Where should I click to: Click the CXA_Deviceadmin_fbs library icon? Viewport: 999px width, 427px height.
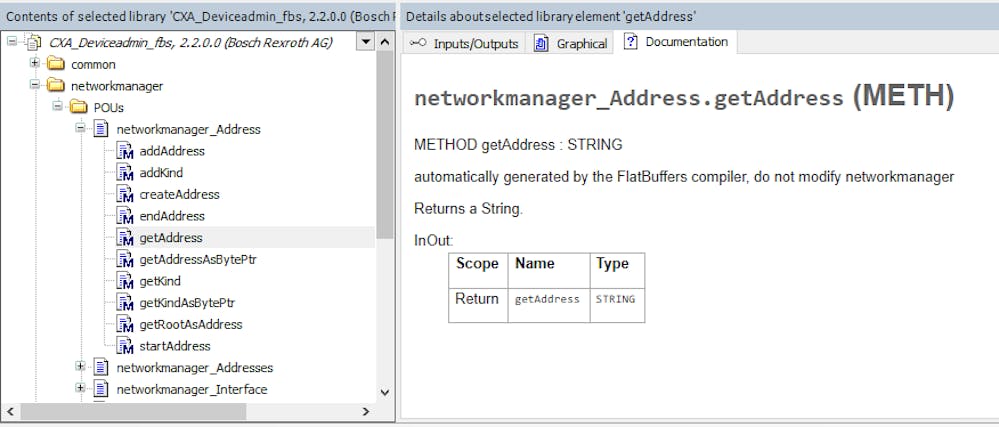click(x=34, y=42)
